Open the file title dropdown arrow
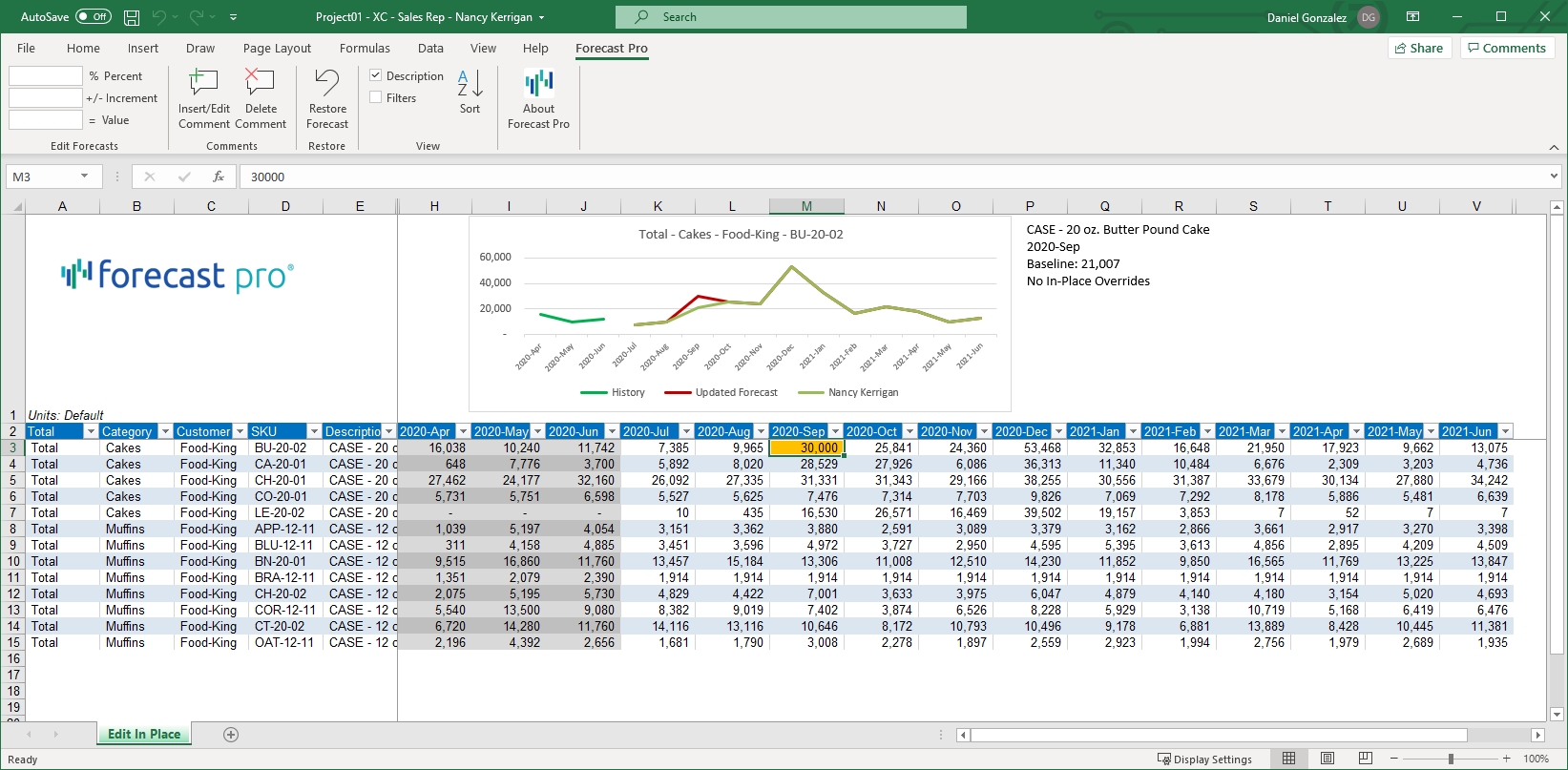 (542, 17)
